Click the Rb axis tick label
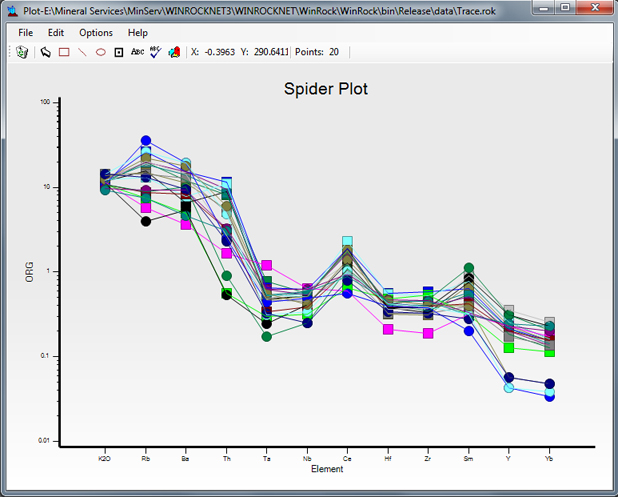 click(145, 459)
